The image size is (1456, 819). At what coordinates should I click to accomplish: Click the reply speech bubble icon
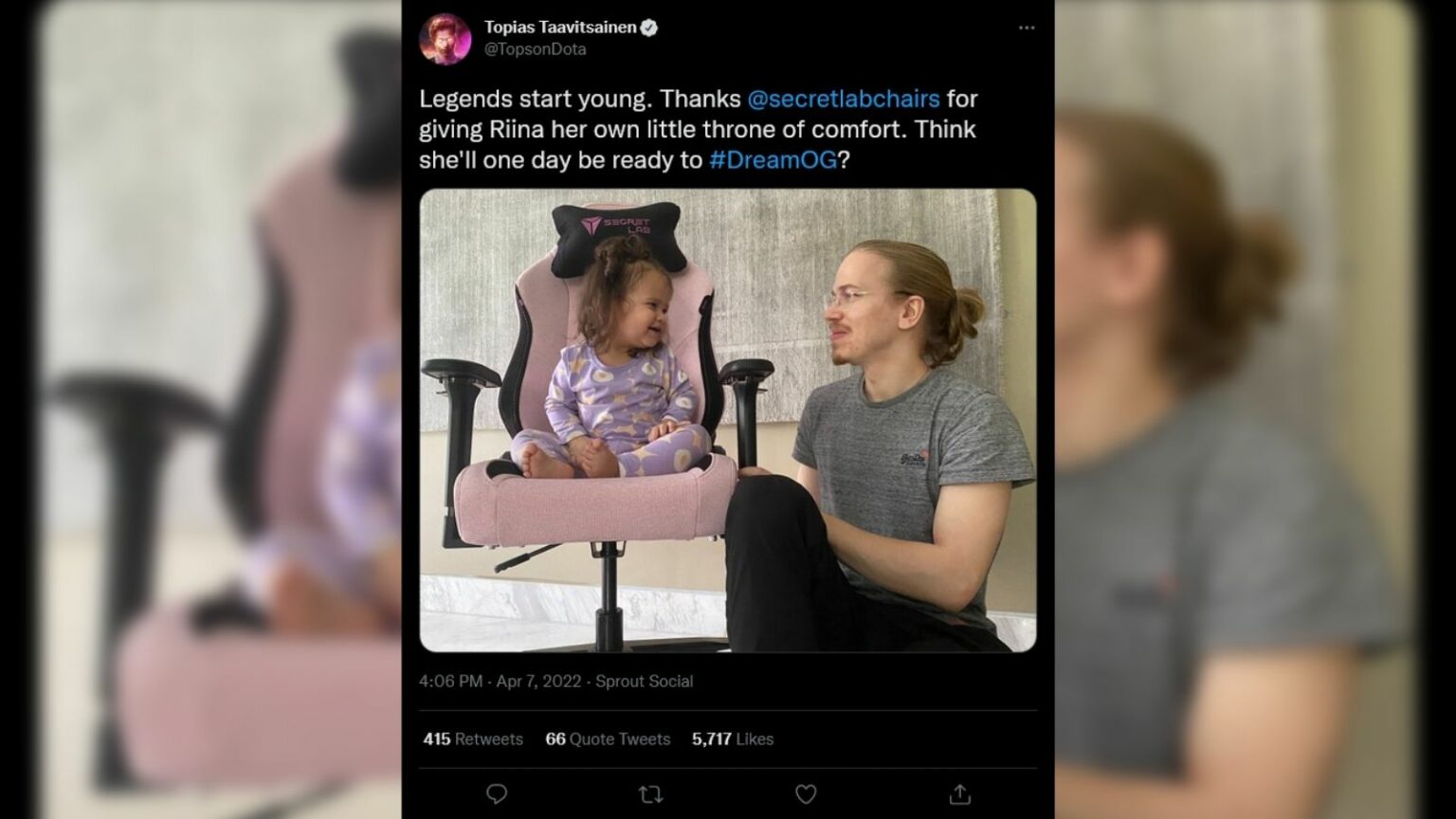497,794
